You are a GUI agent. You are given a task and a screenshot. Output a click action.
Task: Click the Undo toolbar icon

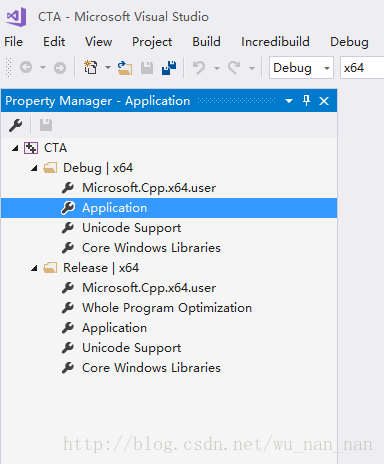pyautogui.click(x=199, y=68)
